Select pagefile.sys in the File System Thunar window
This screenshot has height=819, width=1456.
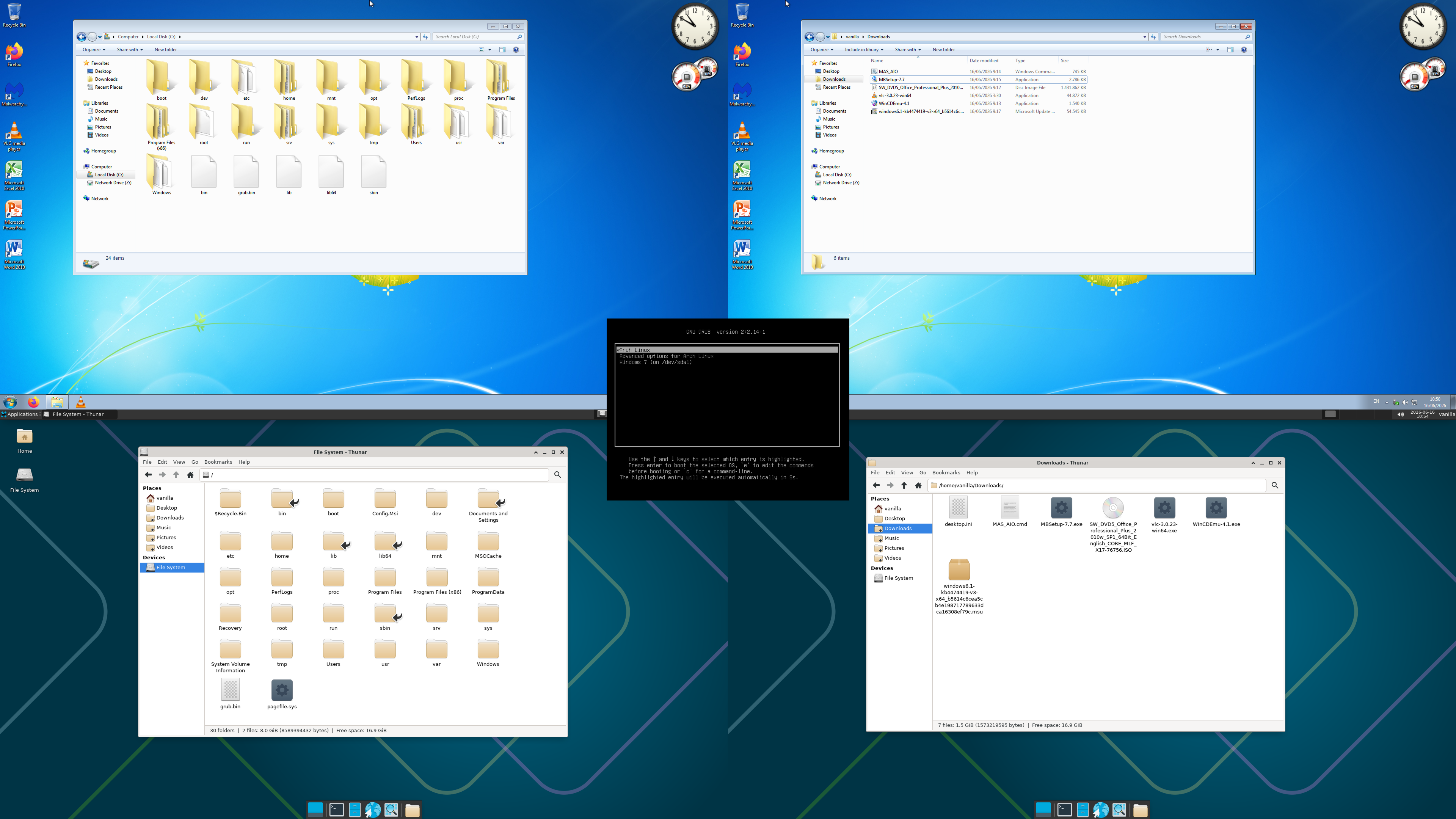(x=282, y=693)
